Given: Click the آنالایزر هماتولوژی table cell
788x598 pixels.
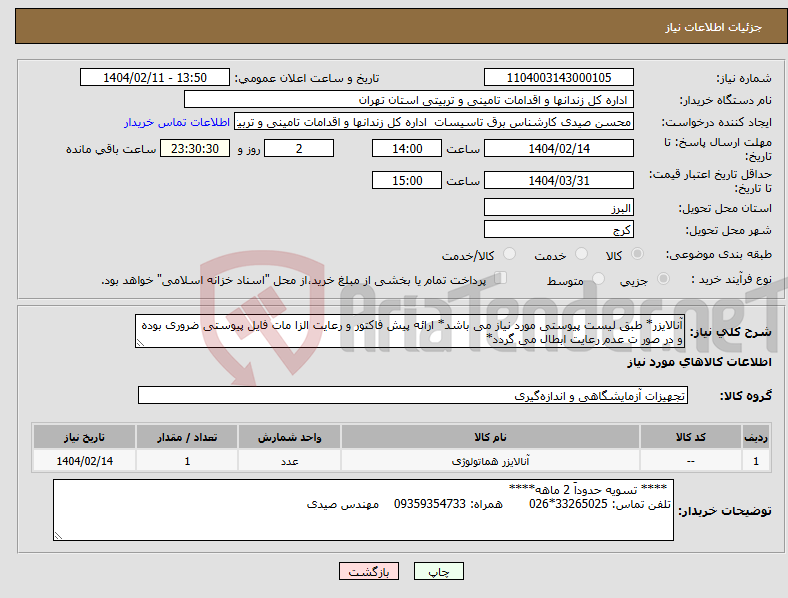Looking at the screenshot, I should pos(490,461).
